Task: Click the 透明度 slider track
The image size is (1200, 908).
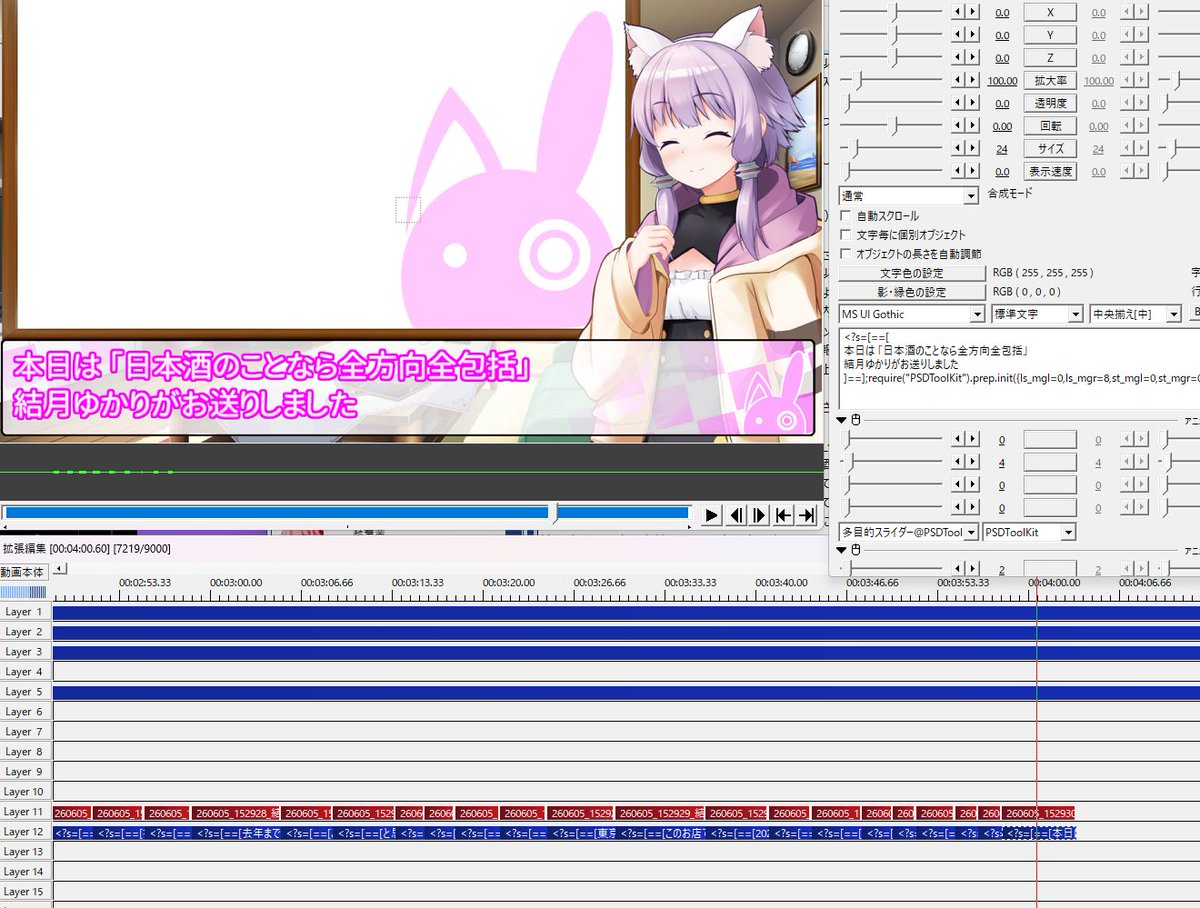Action: (x=893, y=103)
